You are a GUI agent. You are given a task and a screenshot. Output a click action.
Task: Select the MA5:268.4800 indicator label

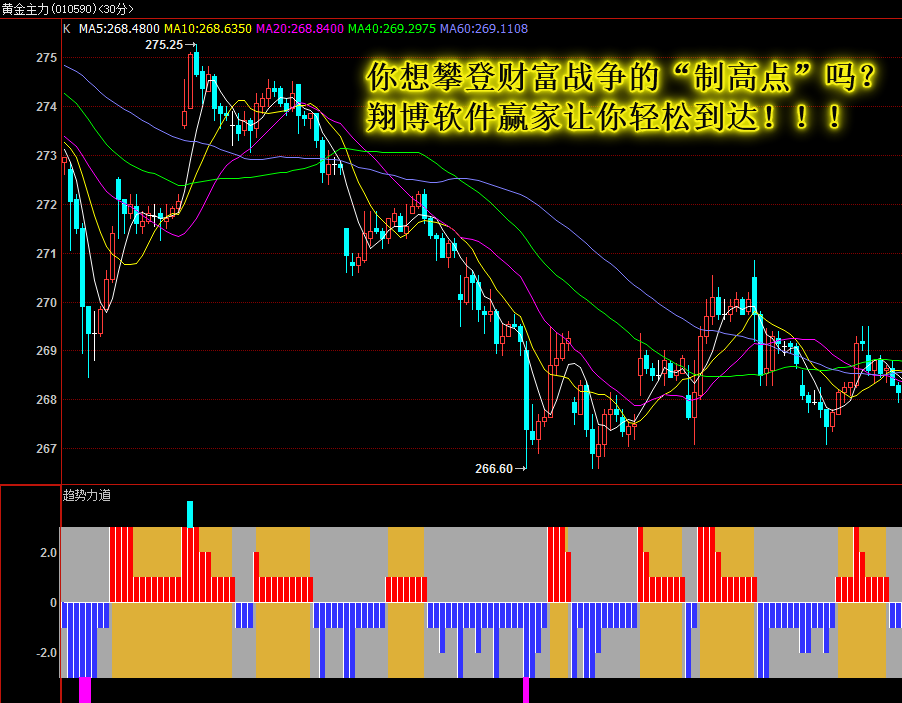coord(119,29)
